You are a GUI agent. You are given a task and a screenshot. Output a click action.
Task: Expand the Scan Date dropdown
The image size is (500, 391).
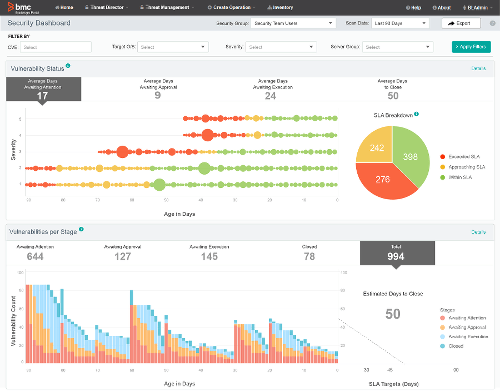click(x=400, y=23)
